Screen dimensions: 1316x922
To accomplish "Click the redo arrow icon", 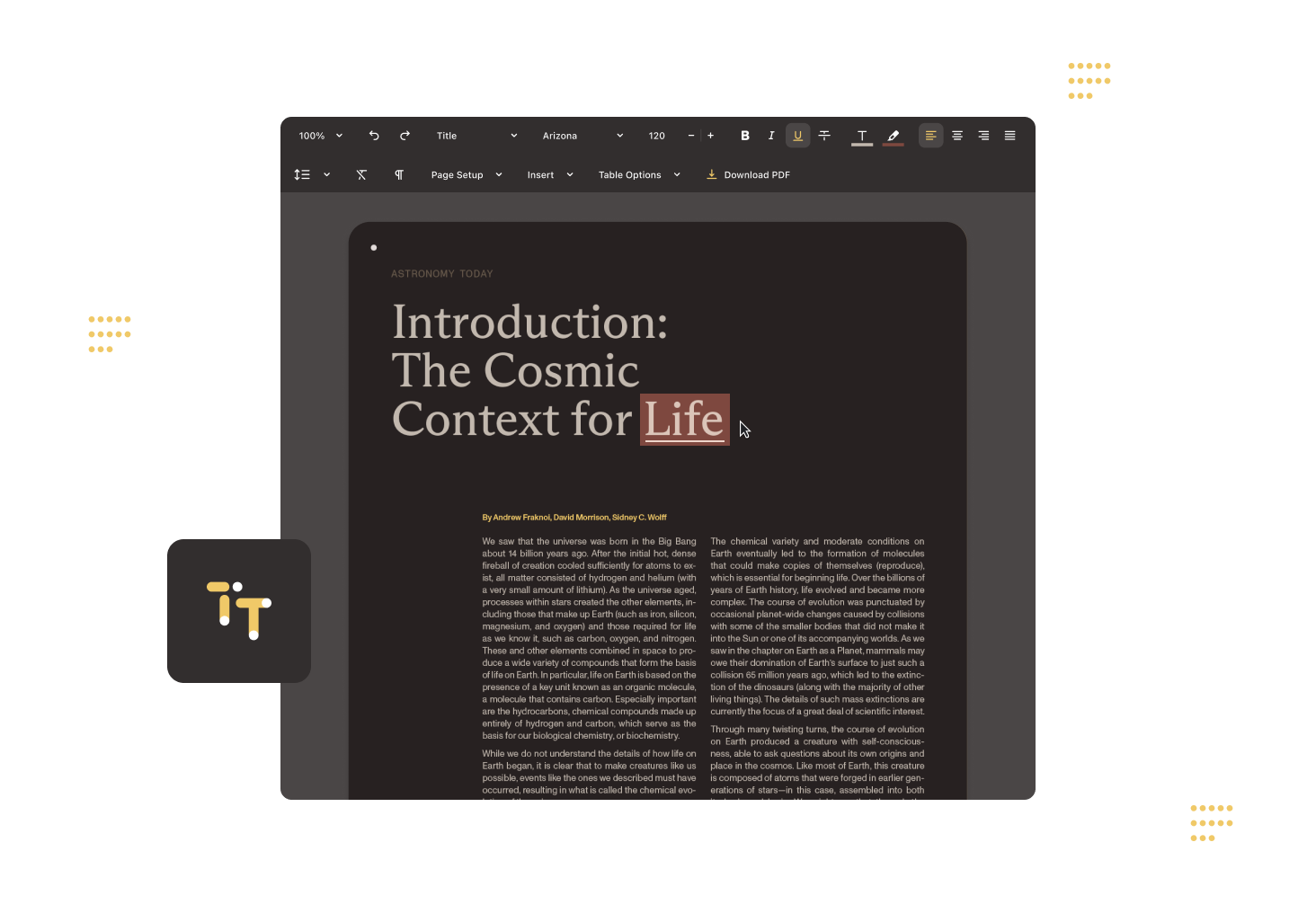I will [405, 136].
